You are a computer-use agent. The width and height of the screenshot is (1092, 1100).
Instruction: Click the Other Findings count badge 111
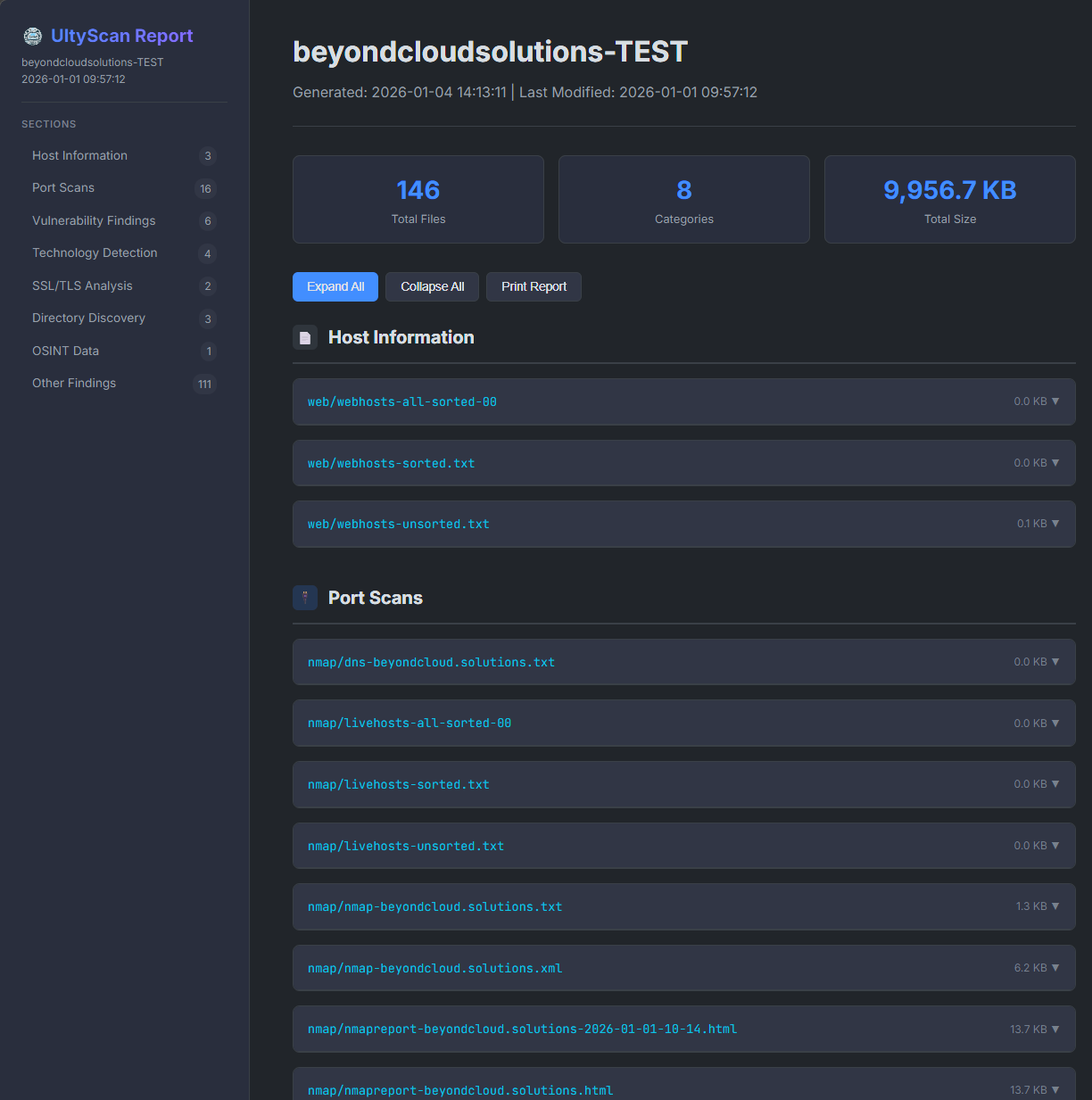pyautogui.click(x=205, y=385)
